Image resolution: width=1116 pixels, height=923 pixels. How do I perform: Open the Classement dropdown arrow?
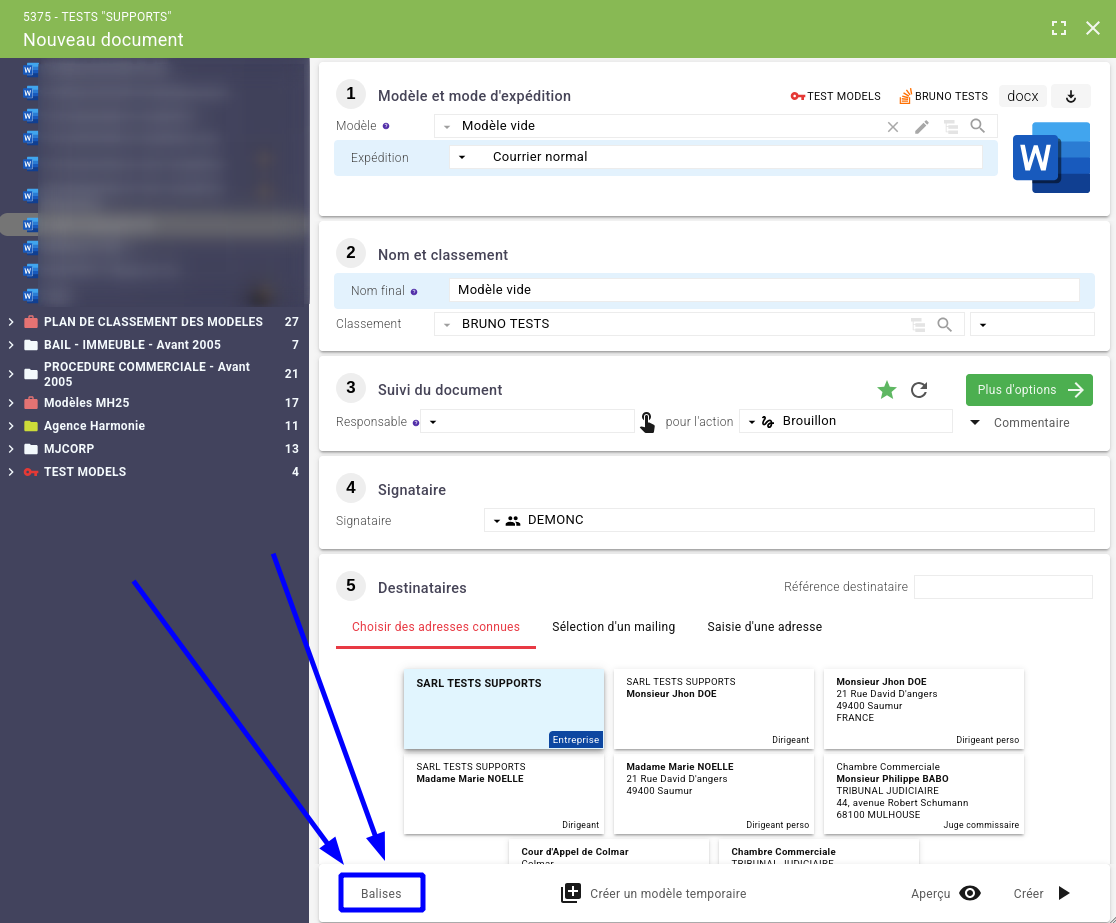(447, 325)
